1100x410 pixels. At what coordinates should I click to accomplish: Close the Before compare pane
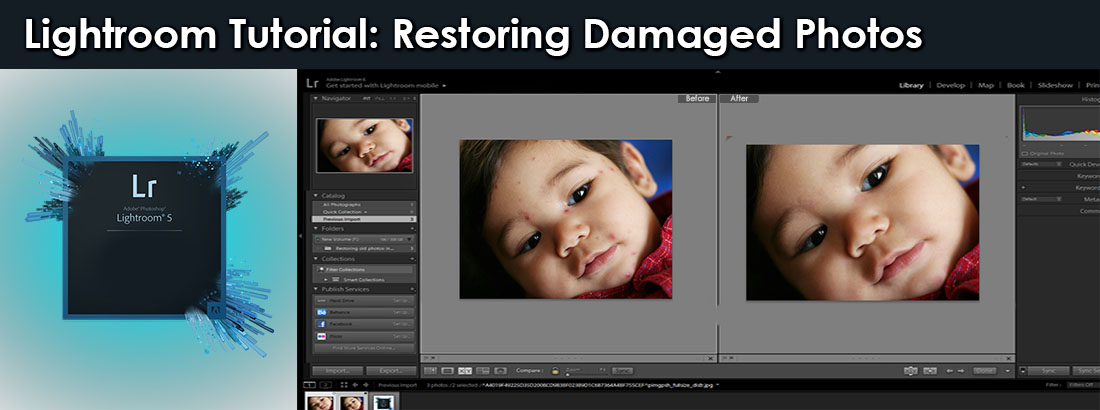711,358
